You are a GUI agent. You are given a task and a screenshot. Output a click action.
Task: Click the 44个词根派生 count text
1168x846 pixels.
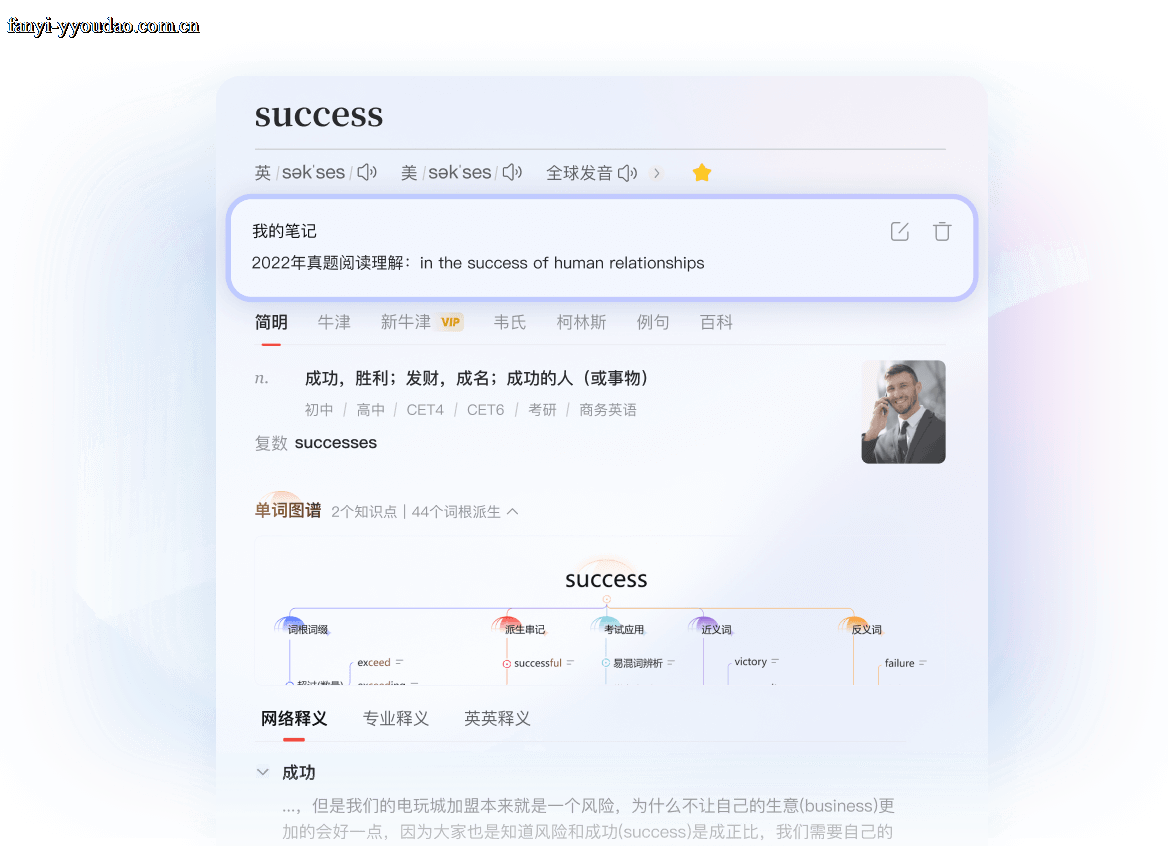tap(456, 512)
